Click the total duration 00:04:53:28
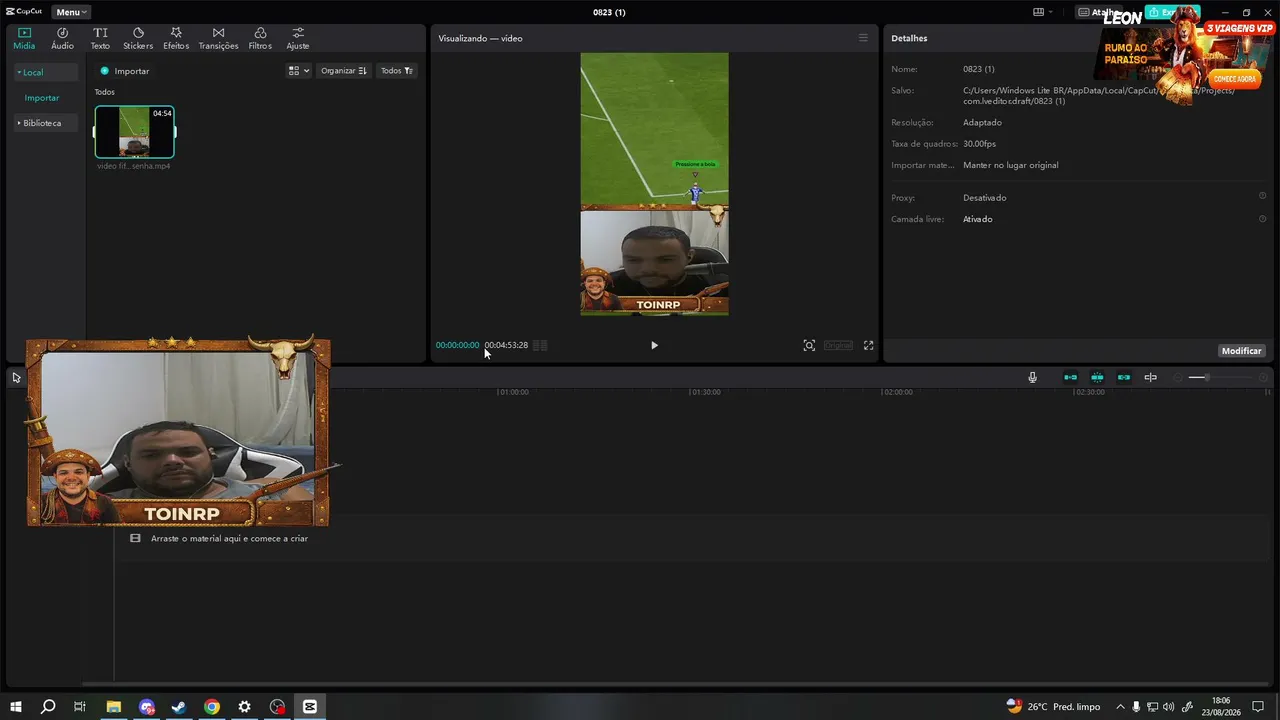This screenshot has height=720, width=1280. (x=506, y=345)
